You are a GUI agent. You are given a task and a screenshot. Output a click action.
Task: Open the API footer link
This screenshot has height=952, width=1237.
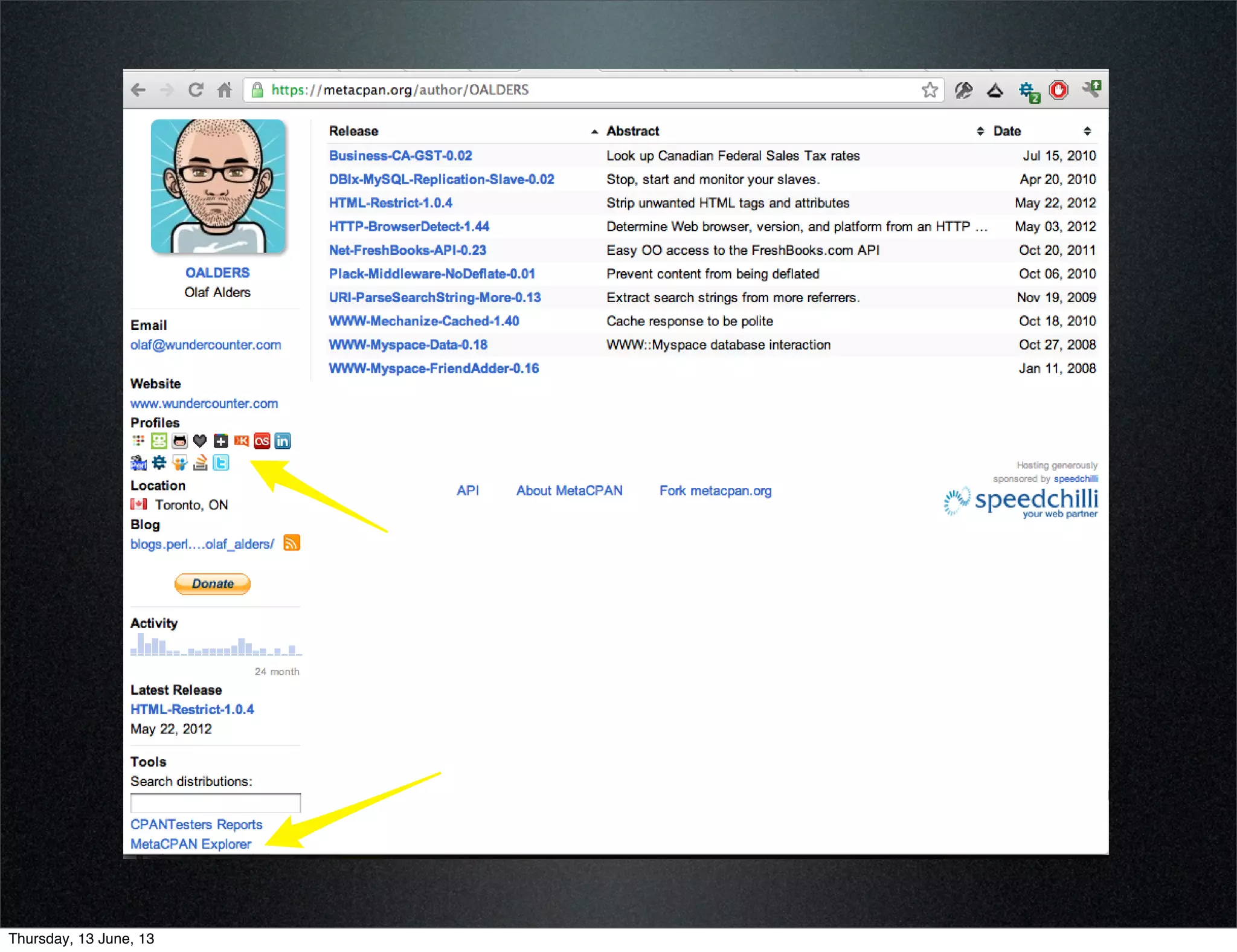pyautogui.click(x=467, y=490)
